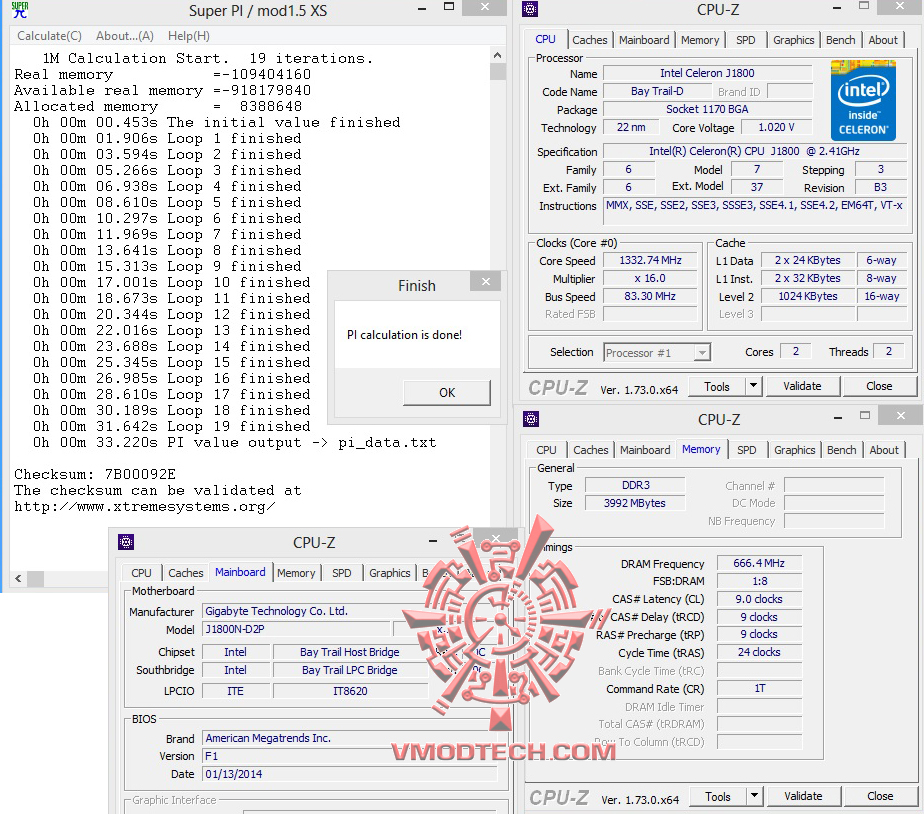The width and height of the screenshot is (924, 814).
Task: Click Validate in Memory CPU-Z window
Action: click(x=803, y=796)
